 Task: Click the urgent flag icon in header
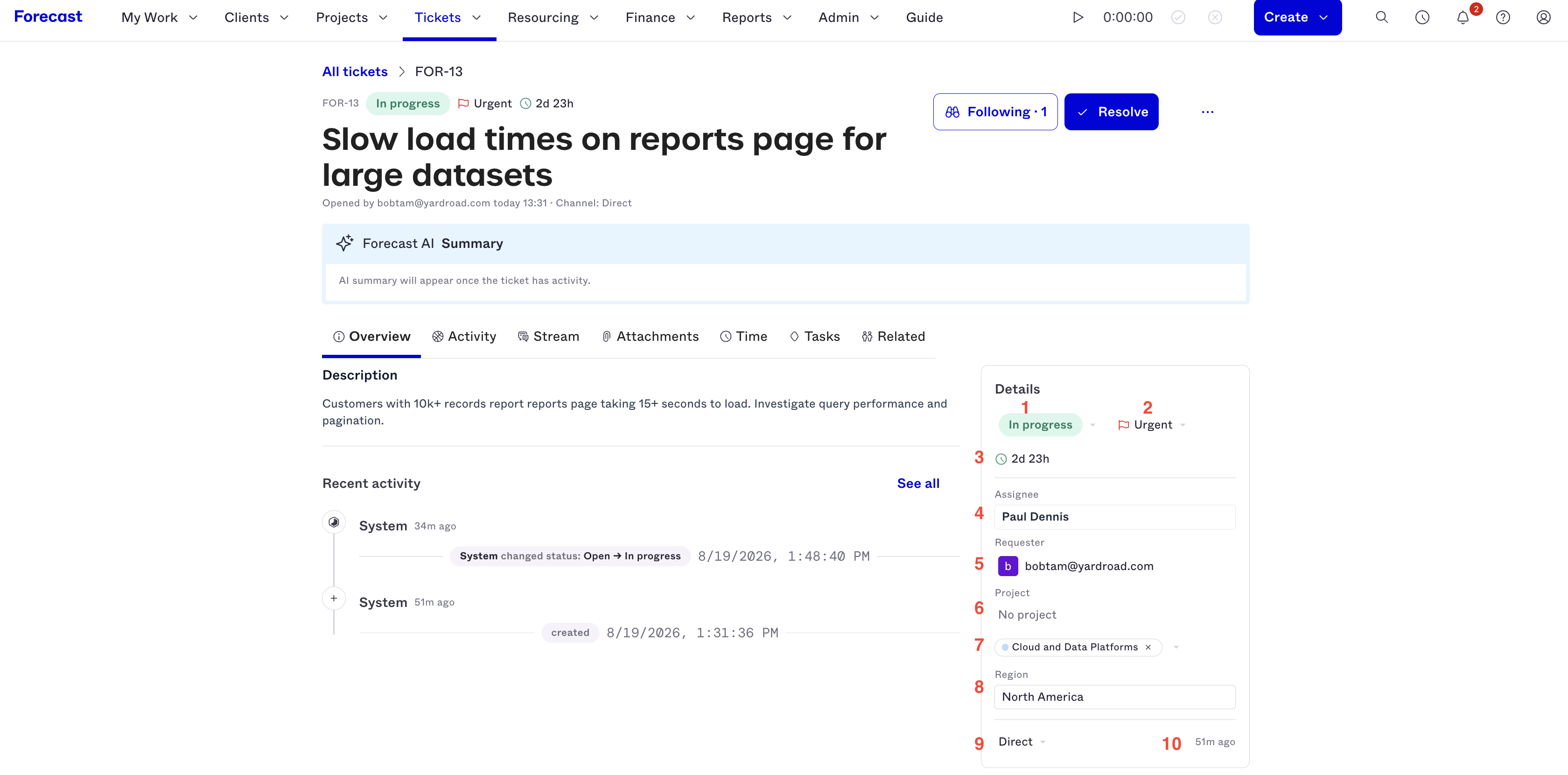(463, 104)
